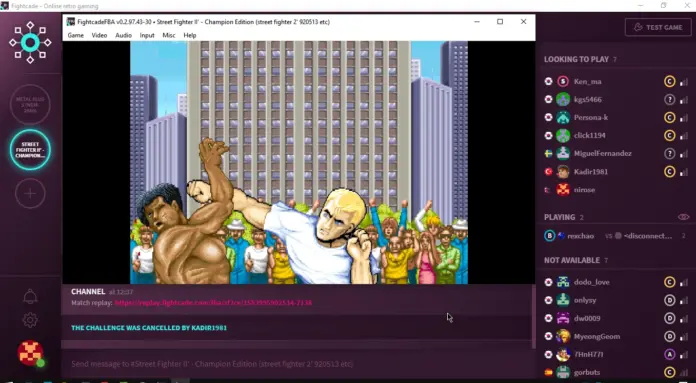Open the Help menu in FightcadeFBA
The width and height of the screenshot is (696, 383).
(x=190, y=35)
